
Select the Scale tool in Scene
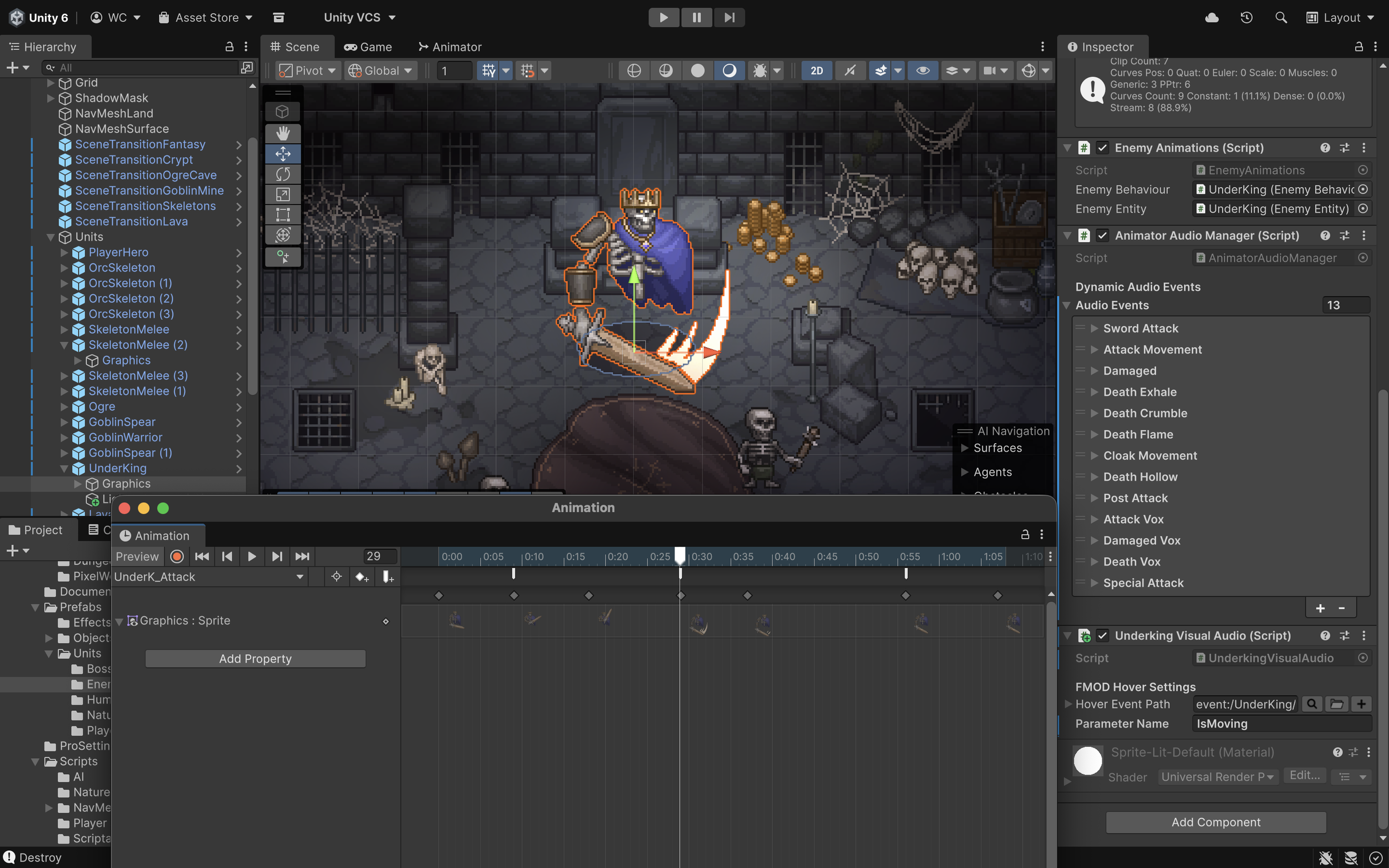(282, 194)
